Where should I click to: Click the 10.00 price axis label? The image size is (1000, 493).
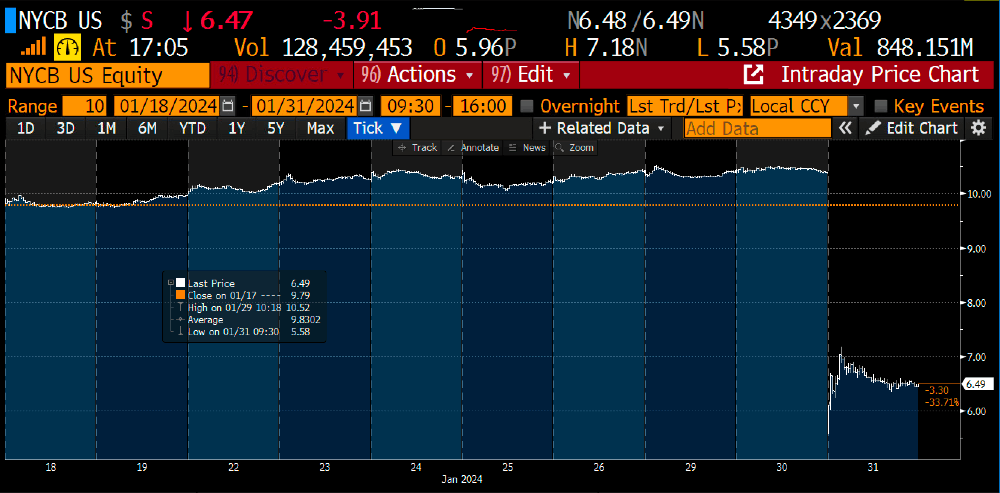tap(979, 194)
